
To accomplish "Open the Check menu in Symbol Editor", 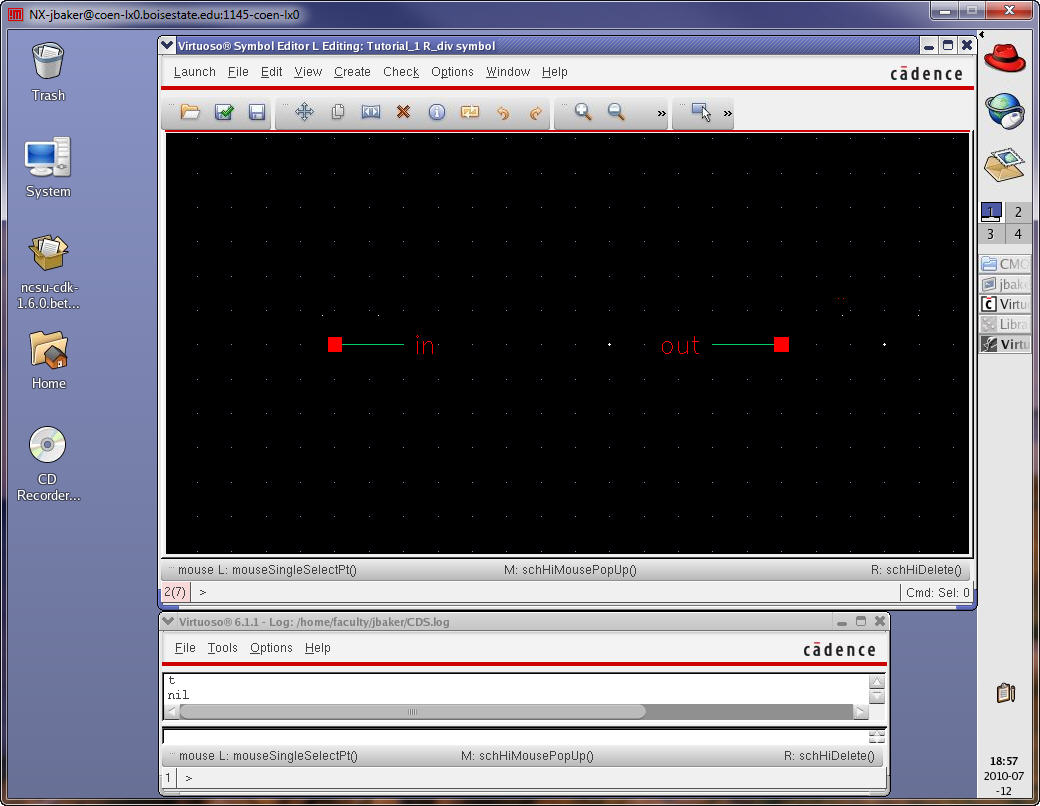I will point(401,72).
